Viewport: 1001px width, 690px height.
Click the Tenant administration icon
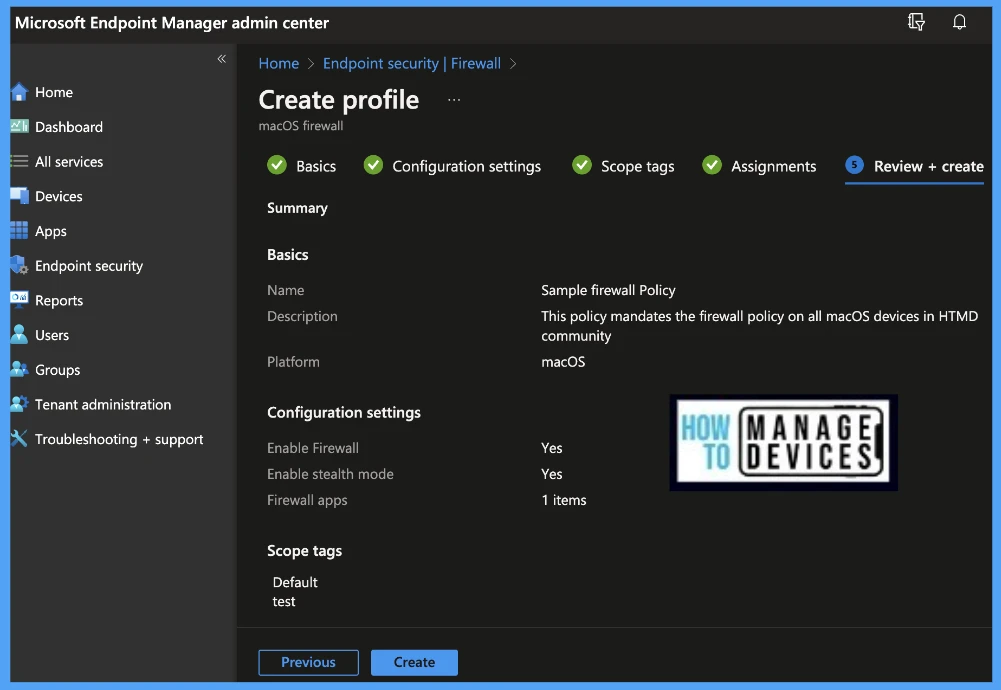19,404
